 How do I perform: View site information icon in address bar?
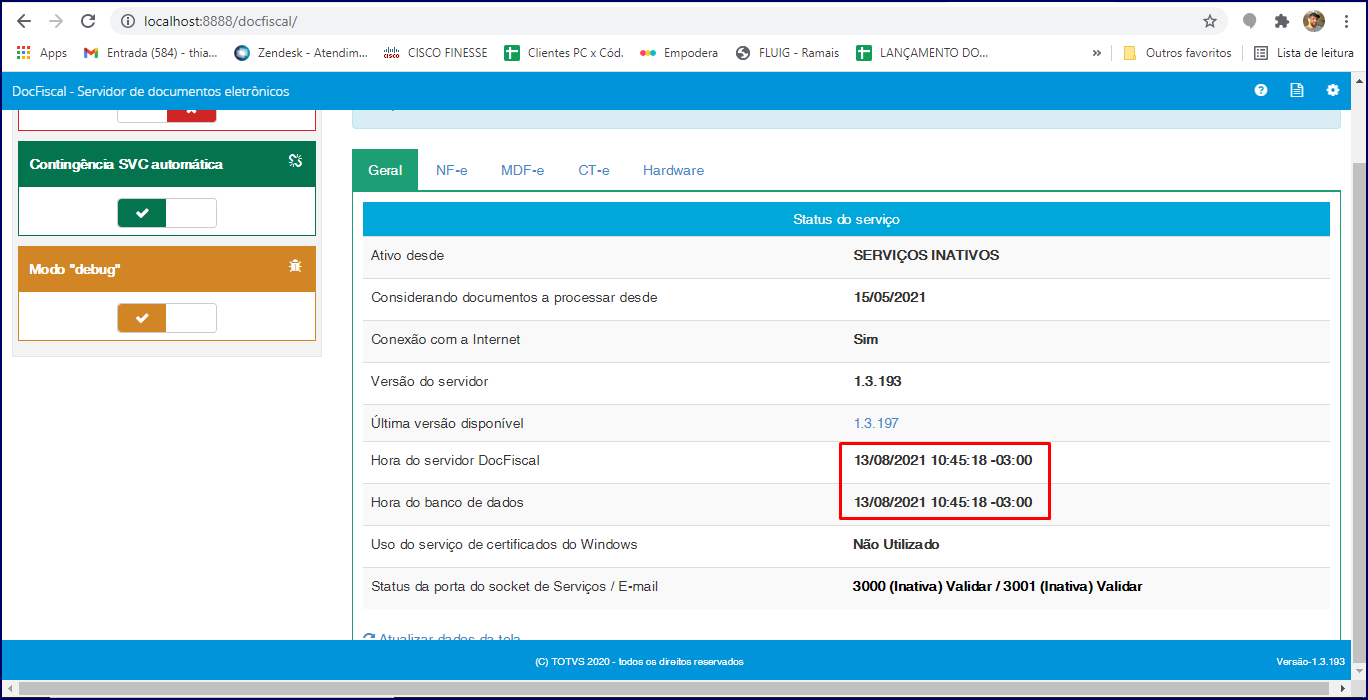[x=127, y=21]
